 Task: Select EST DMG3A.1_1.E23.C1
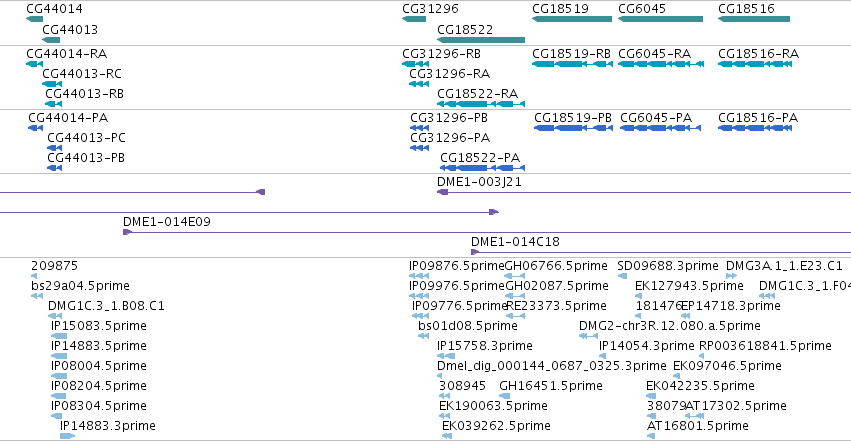click(732, 276)
